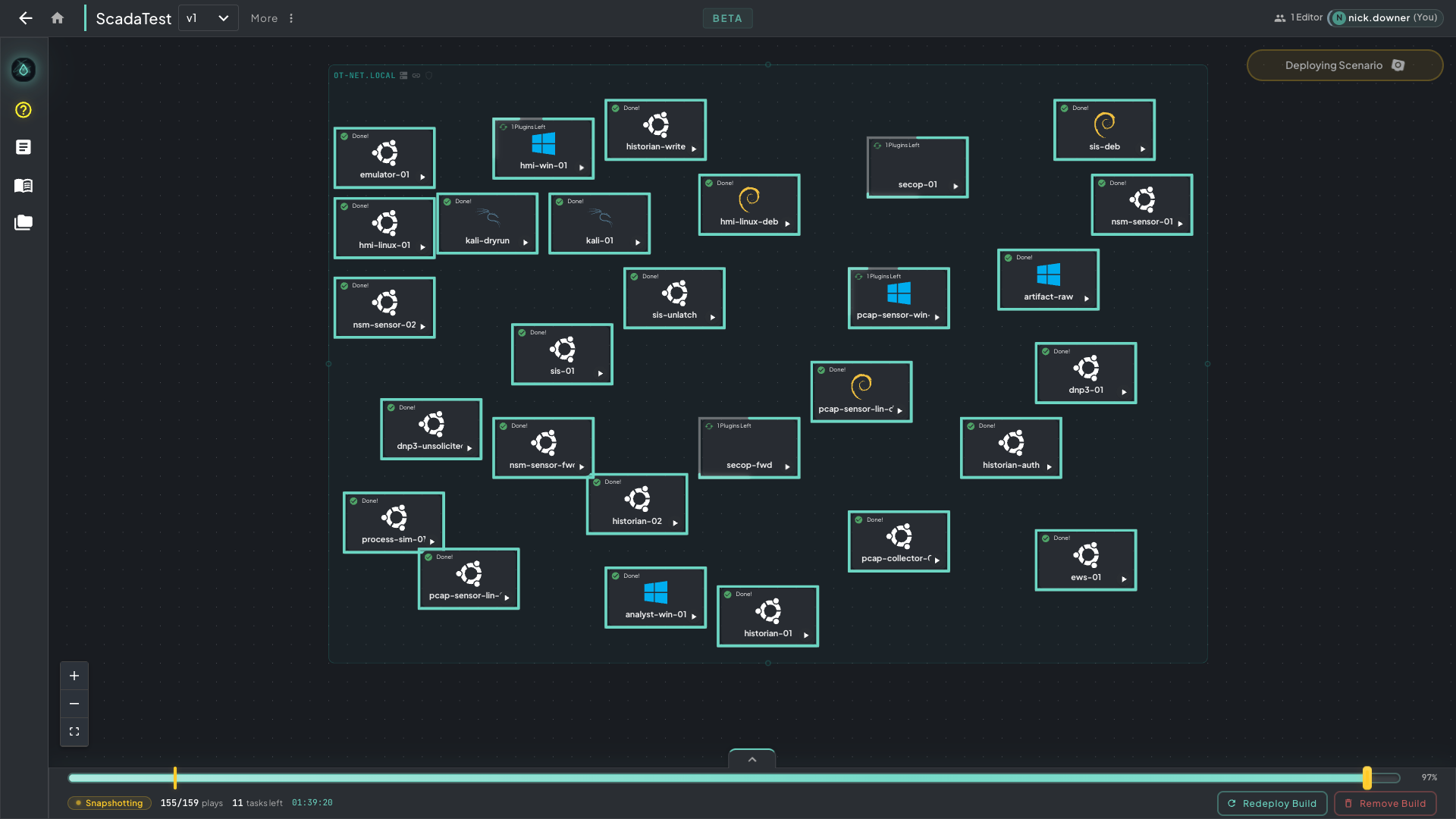The width and height of the screenshot is (1456, 819).
Task: Show the 1 Editor collaborators list
Action: click(x=1298, y=17)
